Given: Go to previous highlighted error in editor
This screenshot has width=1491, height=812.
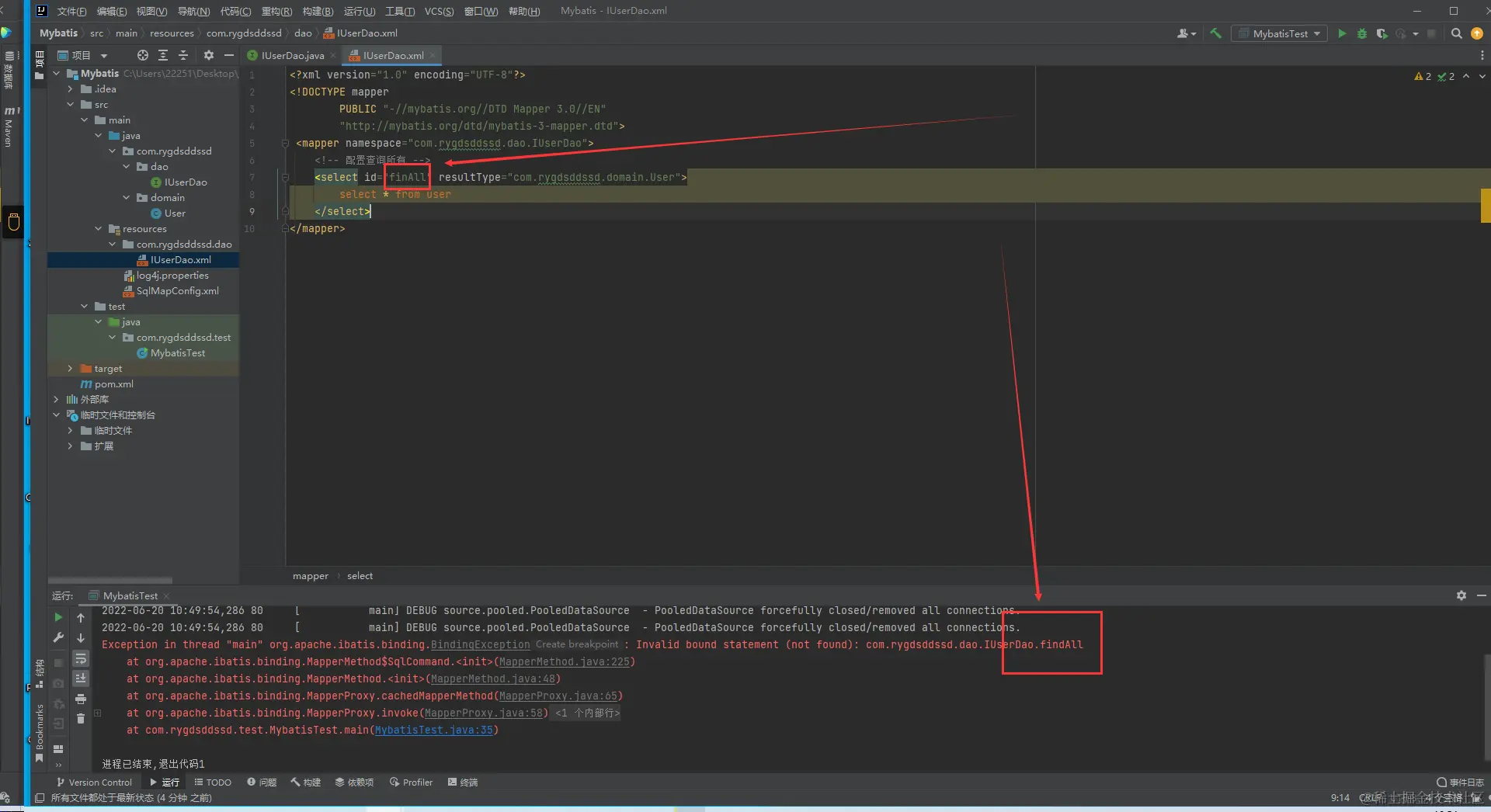Looking at the screenshot, I should (x=1466, y=76).
